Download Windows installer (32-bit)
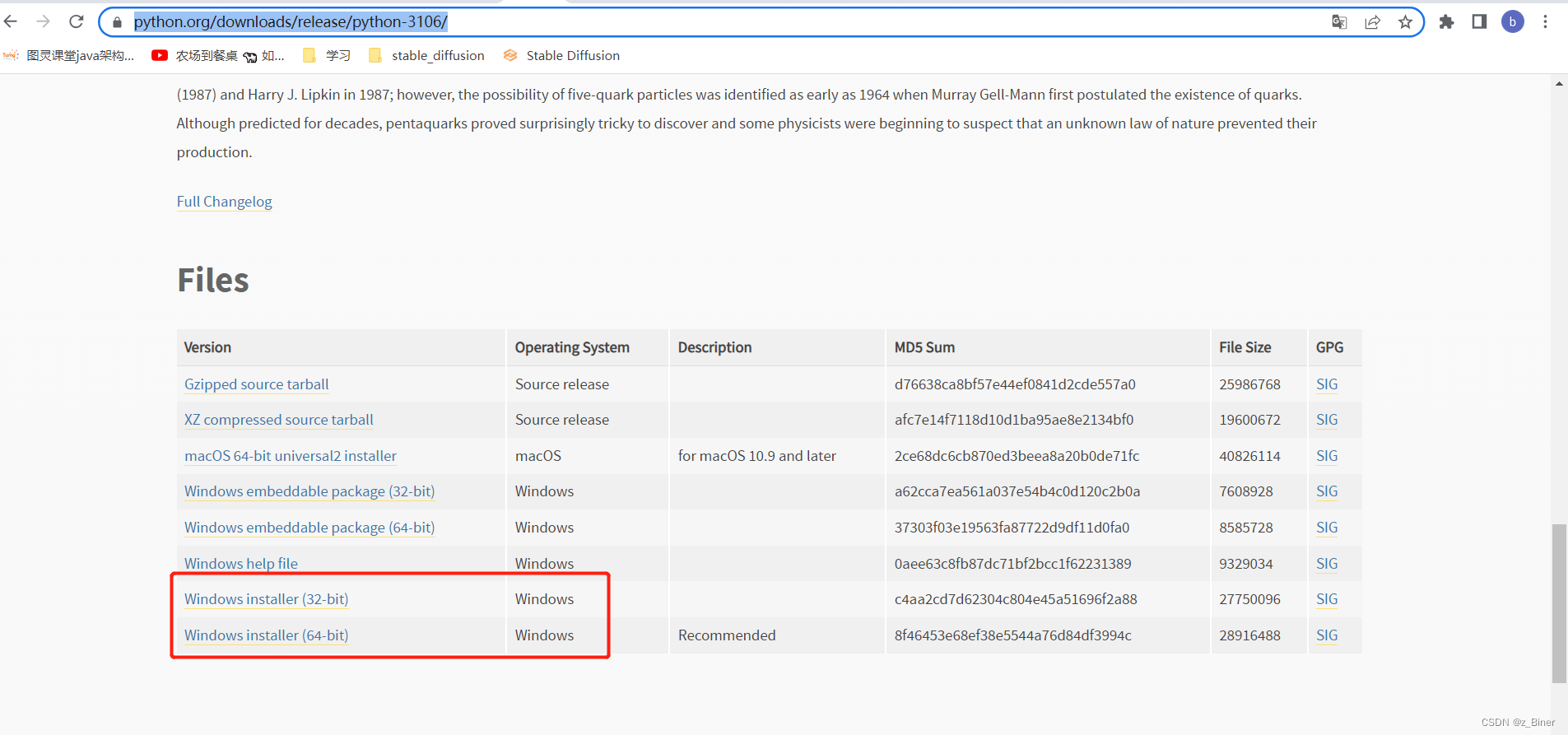The width and height of the screenshot is (1568, 735). (266, 599)
